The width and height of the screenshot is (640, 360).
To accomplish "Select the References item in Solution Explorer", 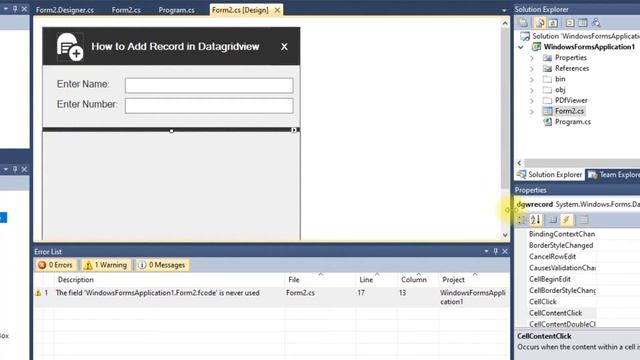I will point(572,69).
